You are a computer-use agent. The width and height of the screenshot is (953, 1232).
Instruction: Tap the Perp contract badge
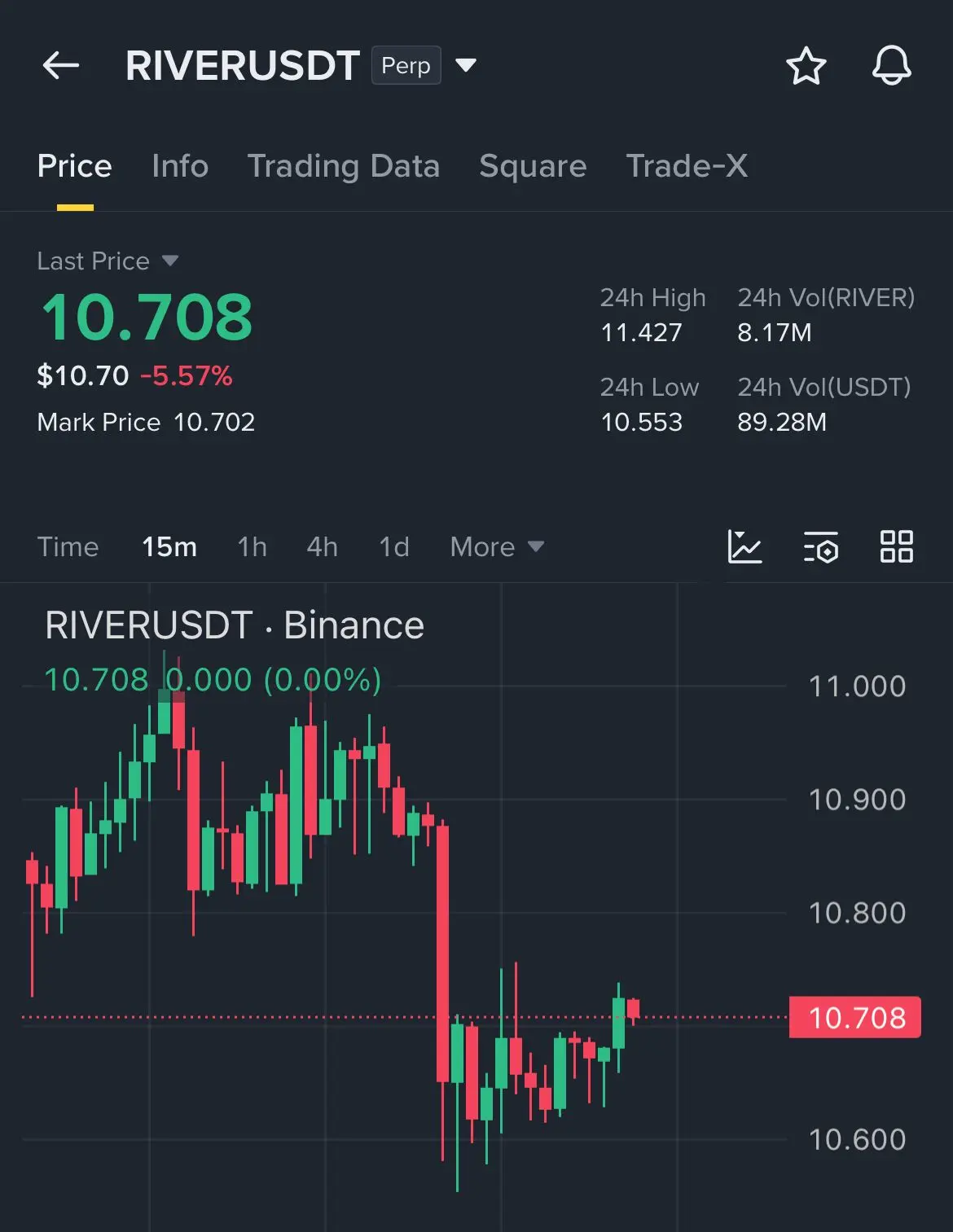pos(406,65)
